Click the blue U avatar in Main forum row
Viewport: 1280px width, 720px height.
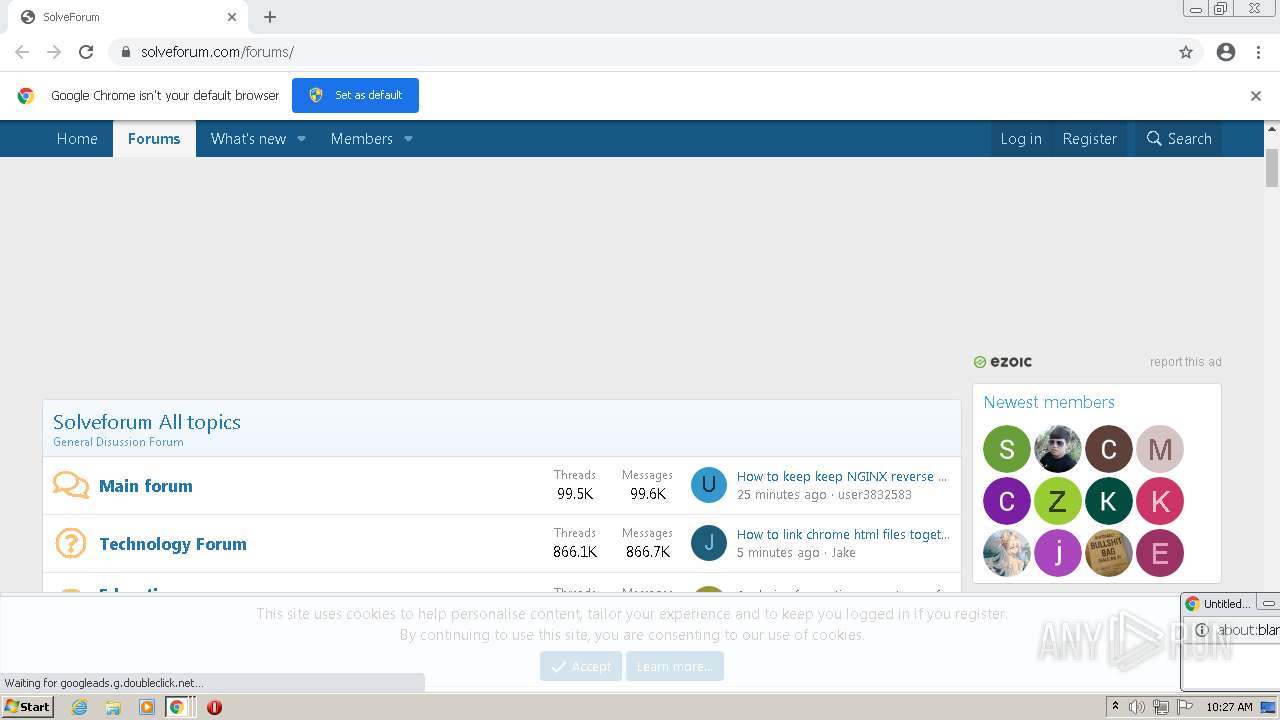709,485
